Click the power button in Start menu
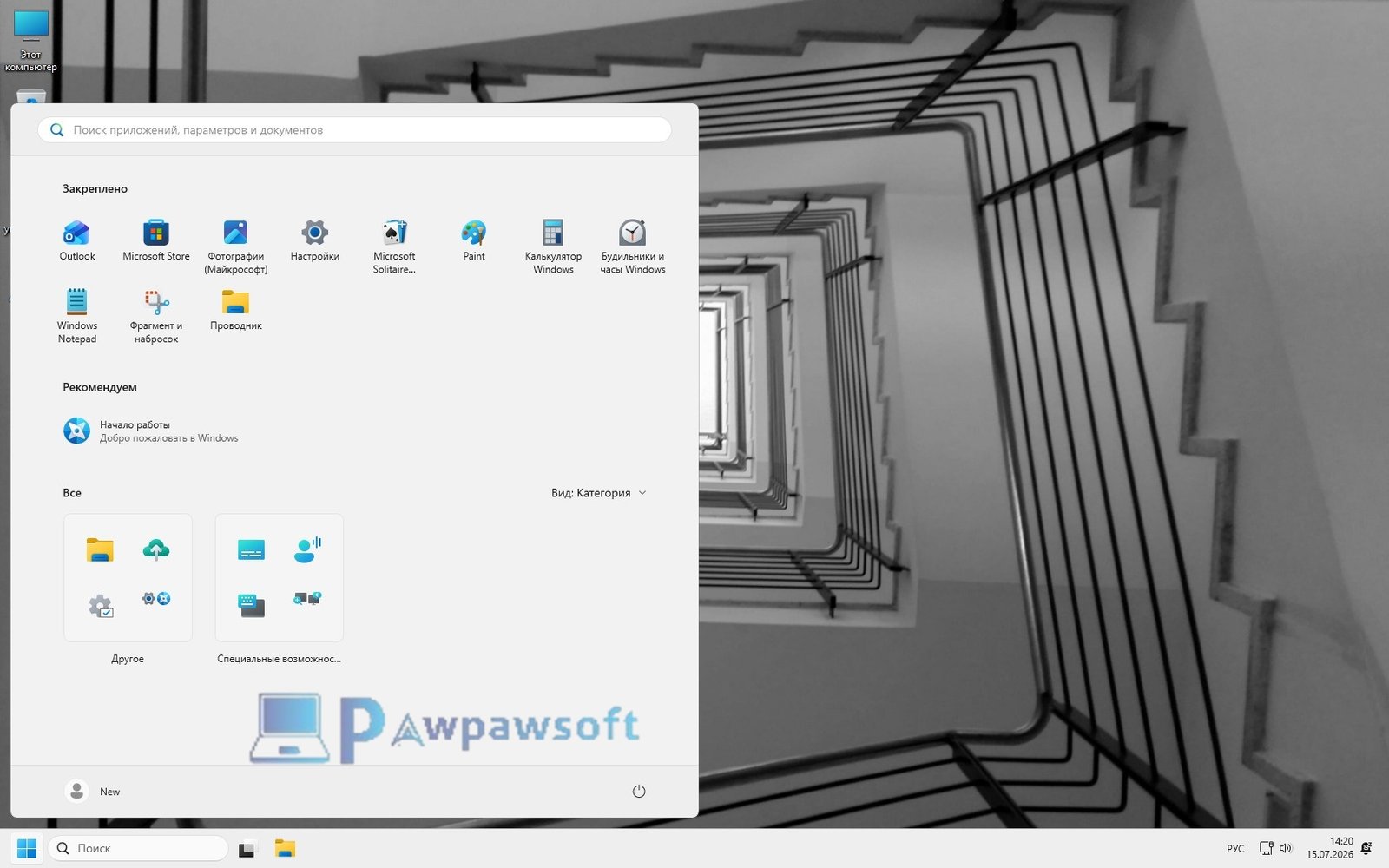 click(639, 791)
